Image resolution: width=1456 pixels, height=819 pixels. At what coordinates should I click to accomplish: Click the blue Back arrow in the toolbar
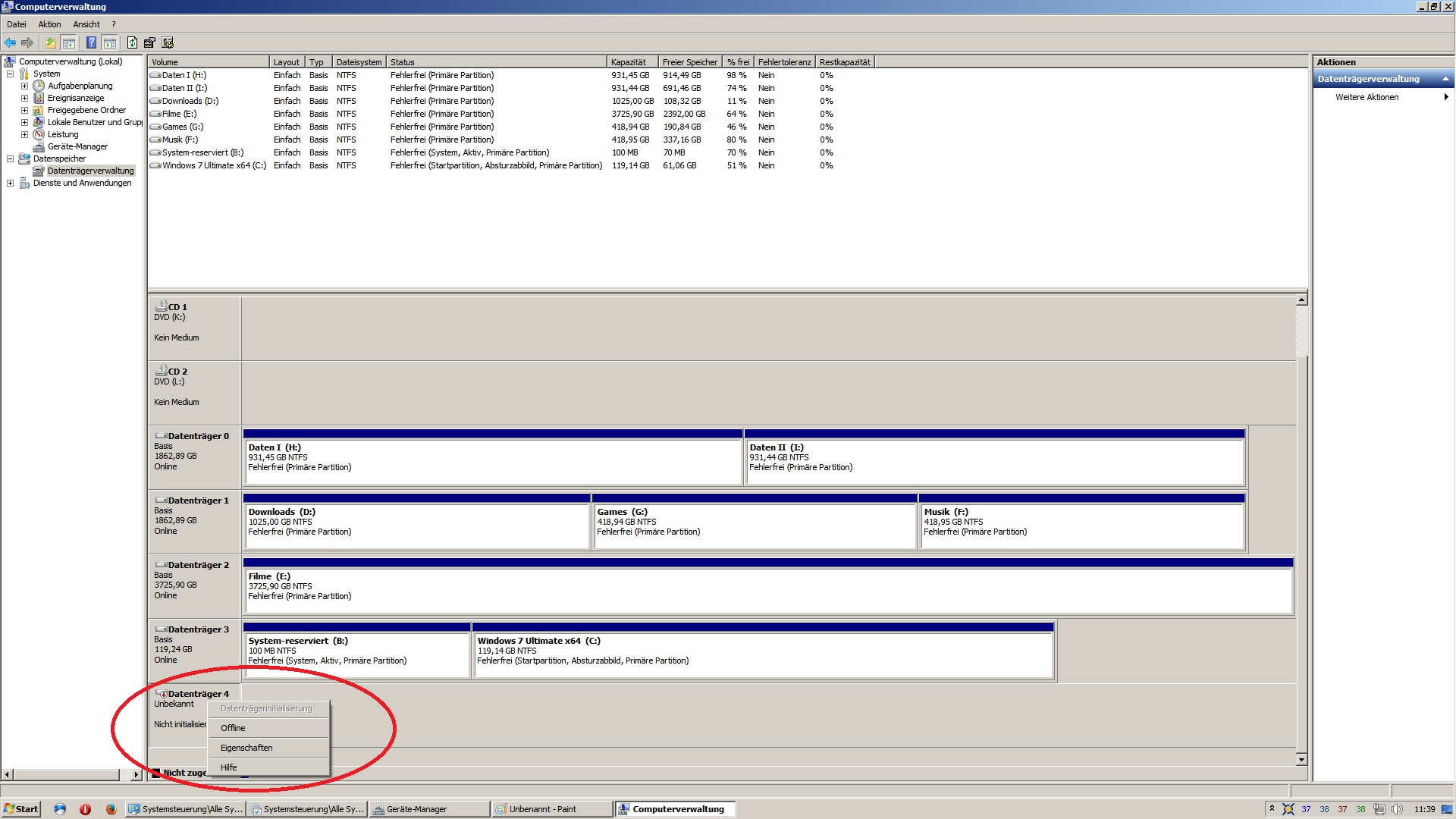(x=10, y=43)
